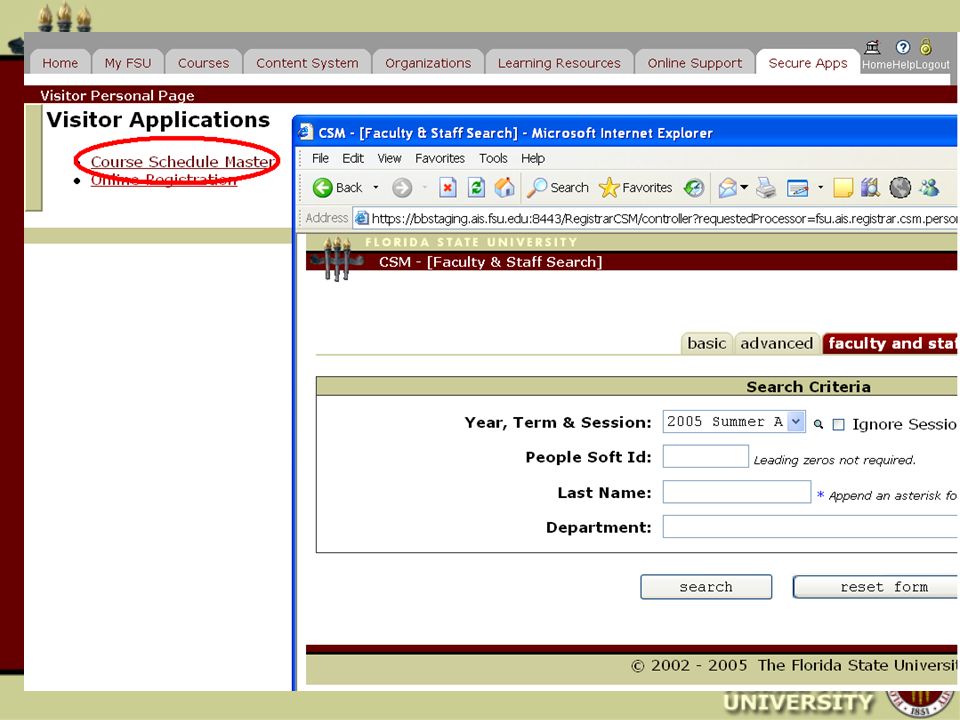Open the Content System tab
Viewport: 960px width, 720px height.
[307, 63]
